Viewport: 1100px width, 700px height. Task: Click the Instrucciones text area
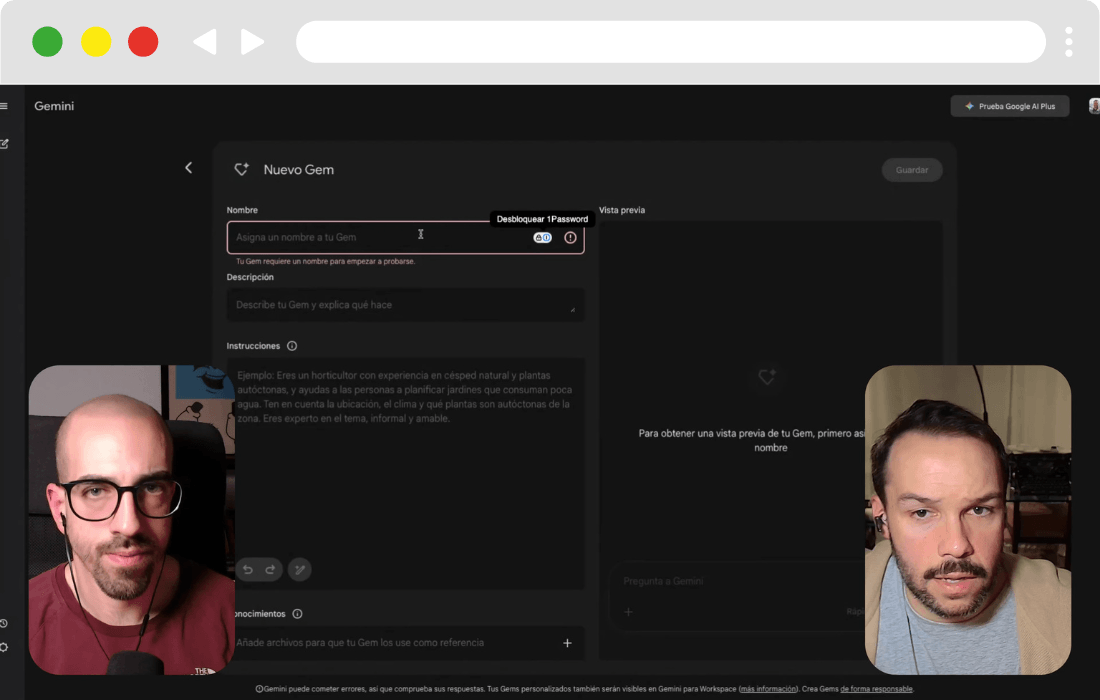coord(405,473)
